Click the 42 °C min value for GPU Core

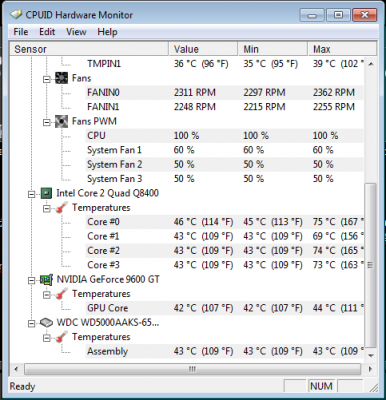click(273, 308)
